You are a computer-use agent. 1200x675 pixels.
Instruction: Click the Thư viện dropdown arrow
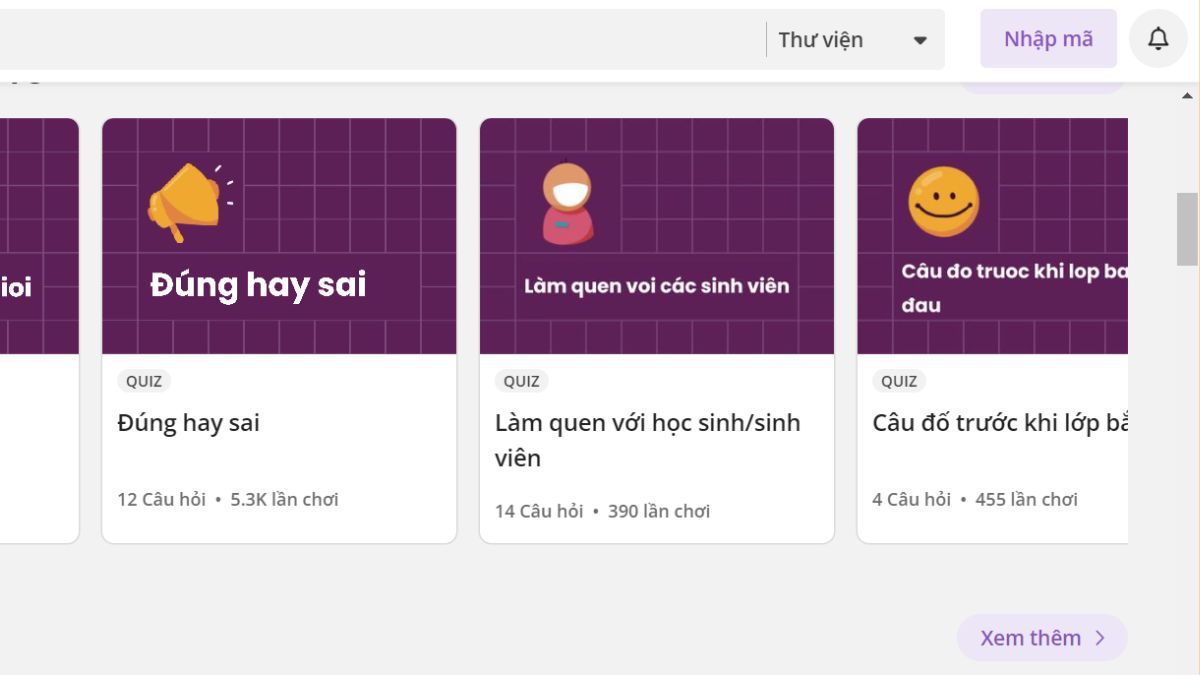point(920,41)
